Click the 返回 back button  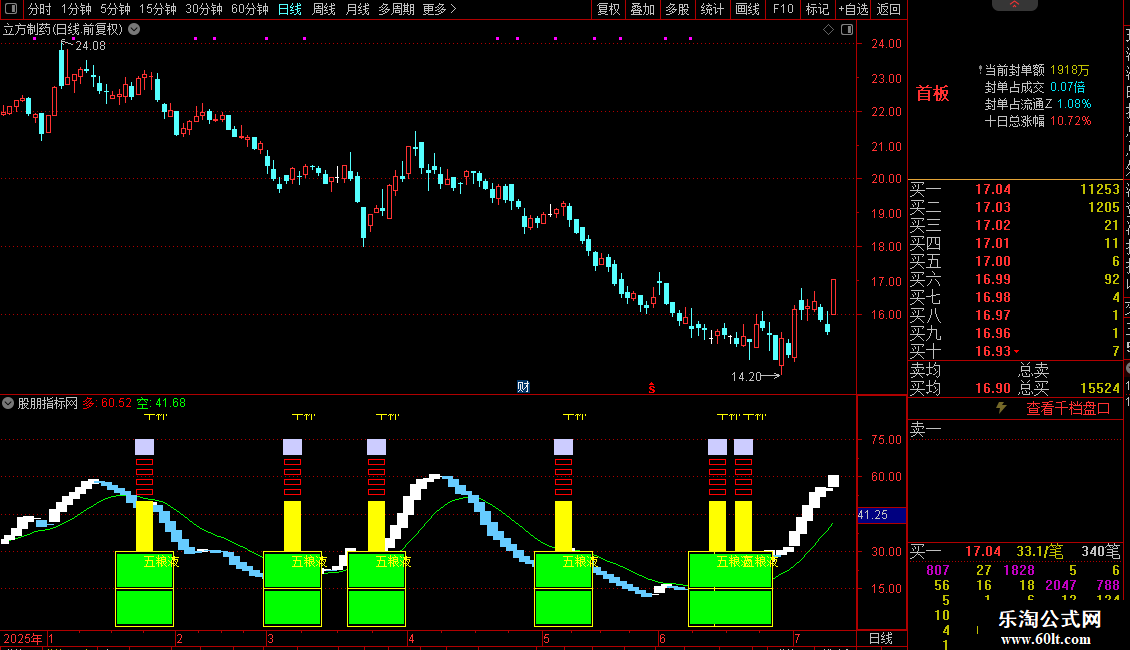[x=889, y=9]
